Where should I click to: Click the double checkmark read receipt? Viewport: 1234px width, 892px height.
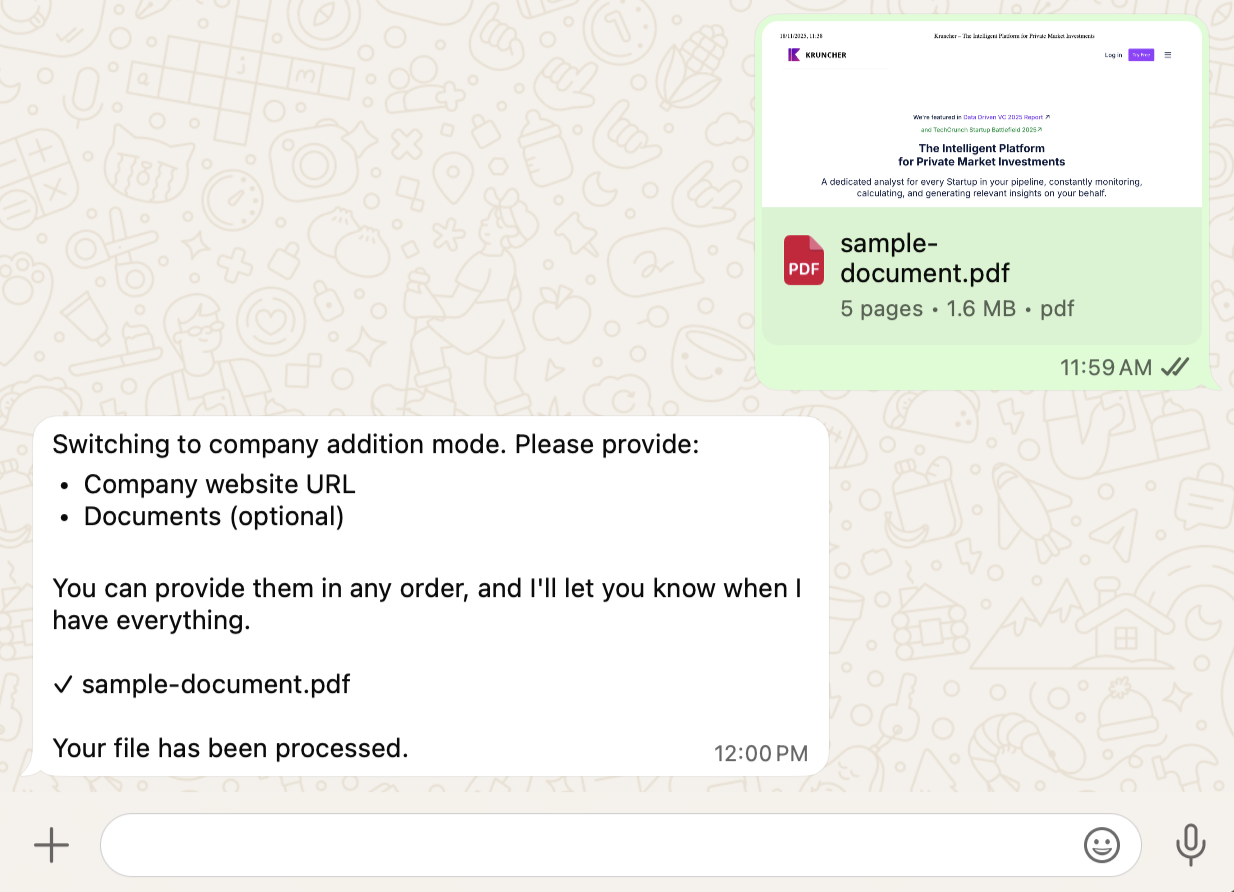click(x=1174, y=367)
